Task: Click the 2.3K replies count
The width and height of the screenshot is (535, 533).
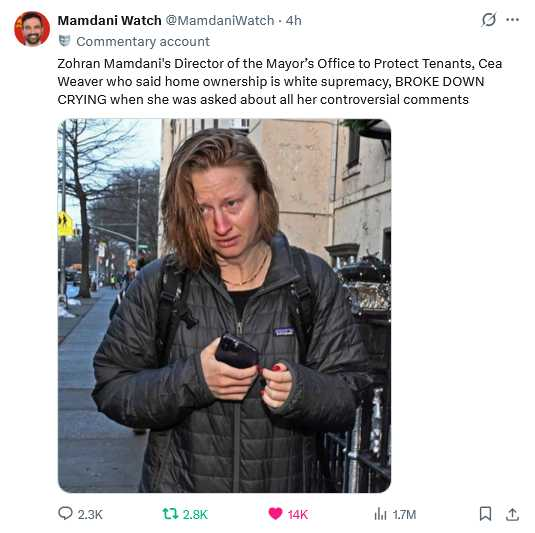Action: [x=90, y=514]
